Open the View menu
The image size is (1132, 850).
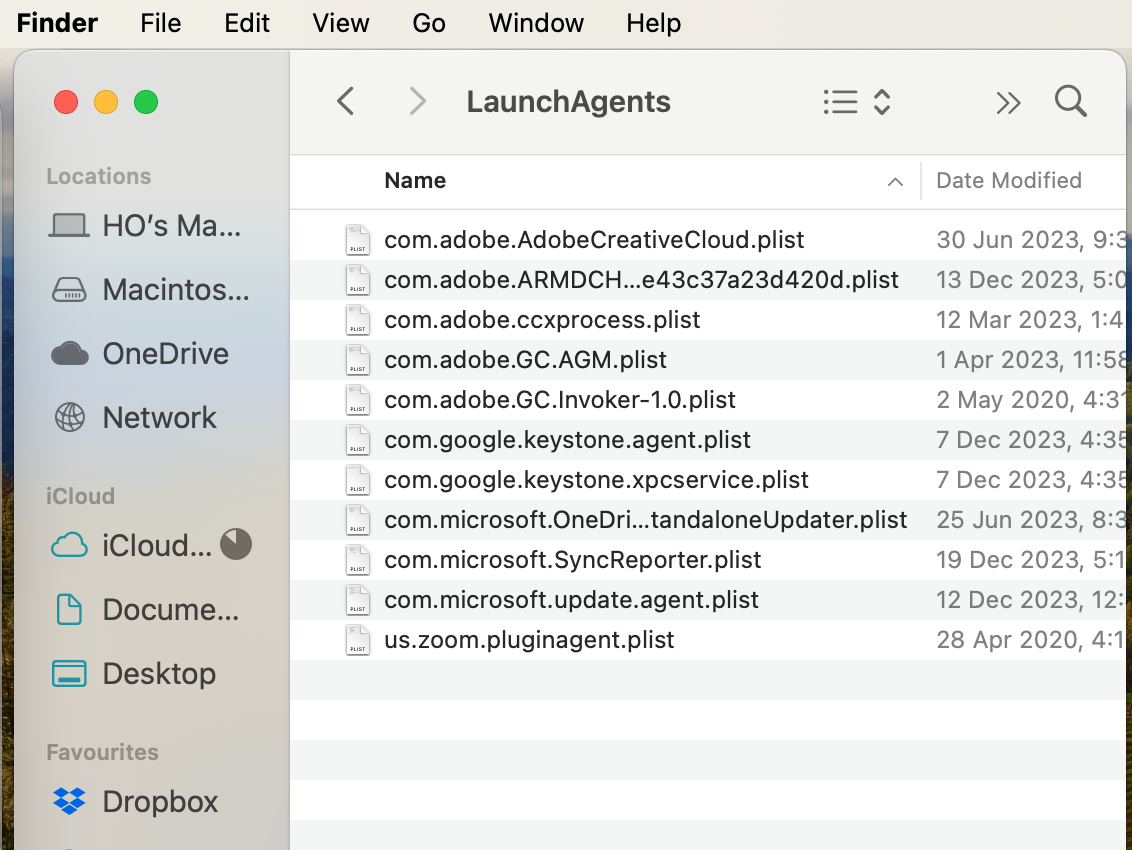point(341,23)
